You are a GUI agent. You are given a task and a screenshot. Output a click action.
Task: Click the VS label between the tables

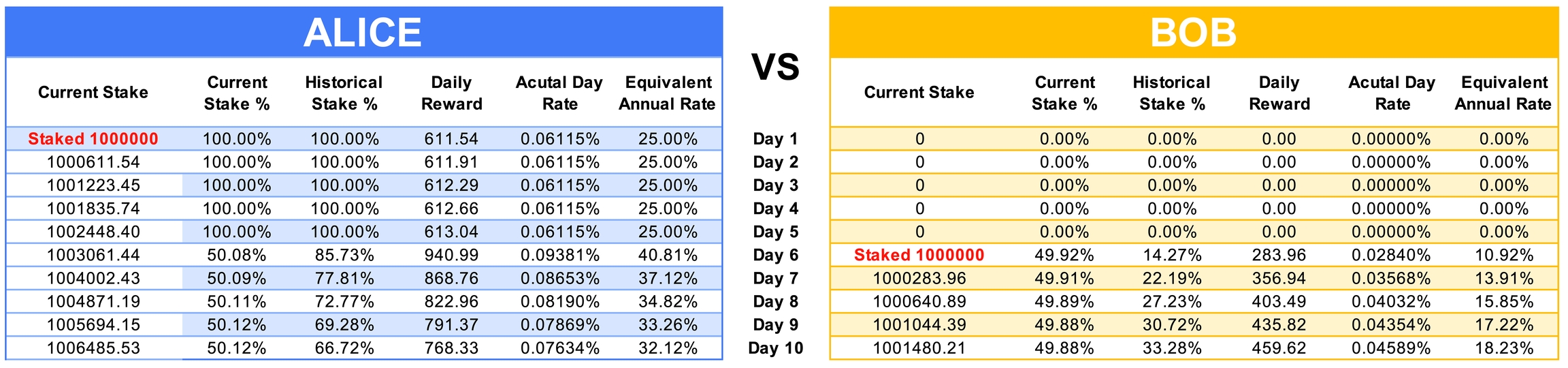pos(775,67)
